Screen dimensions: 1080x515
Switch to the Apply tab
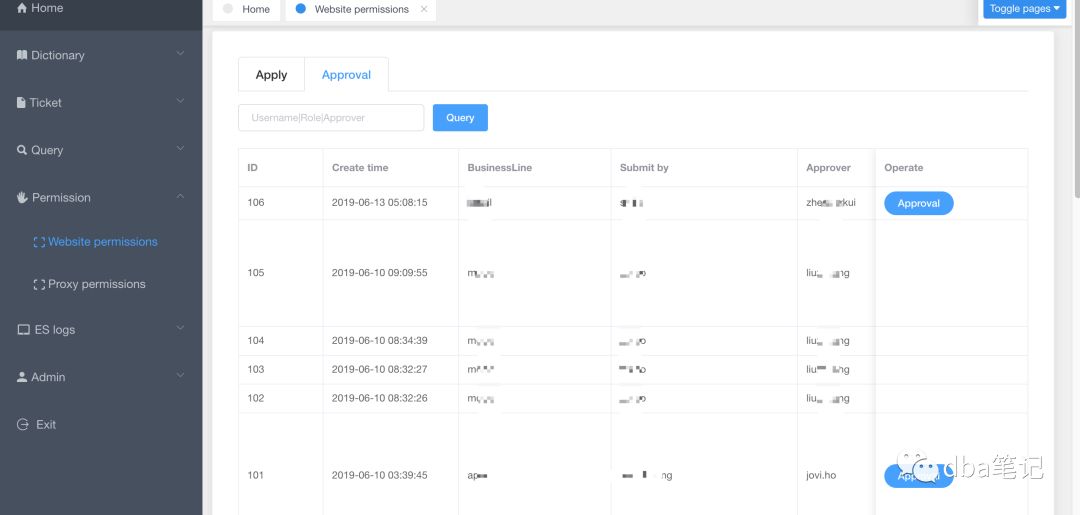(271, 75)
